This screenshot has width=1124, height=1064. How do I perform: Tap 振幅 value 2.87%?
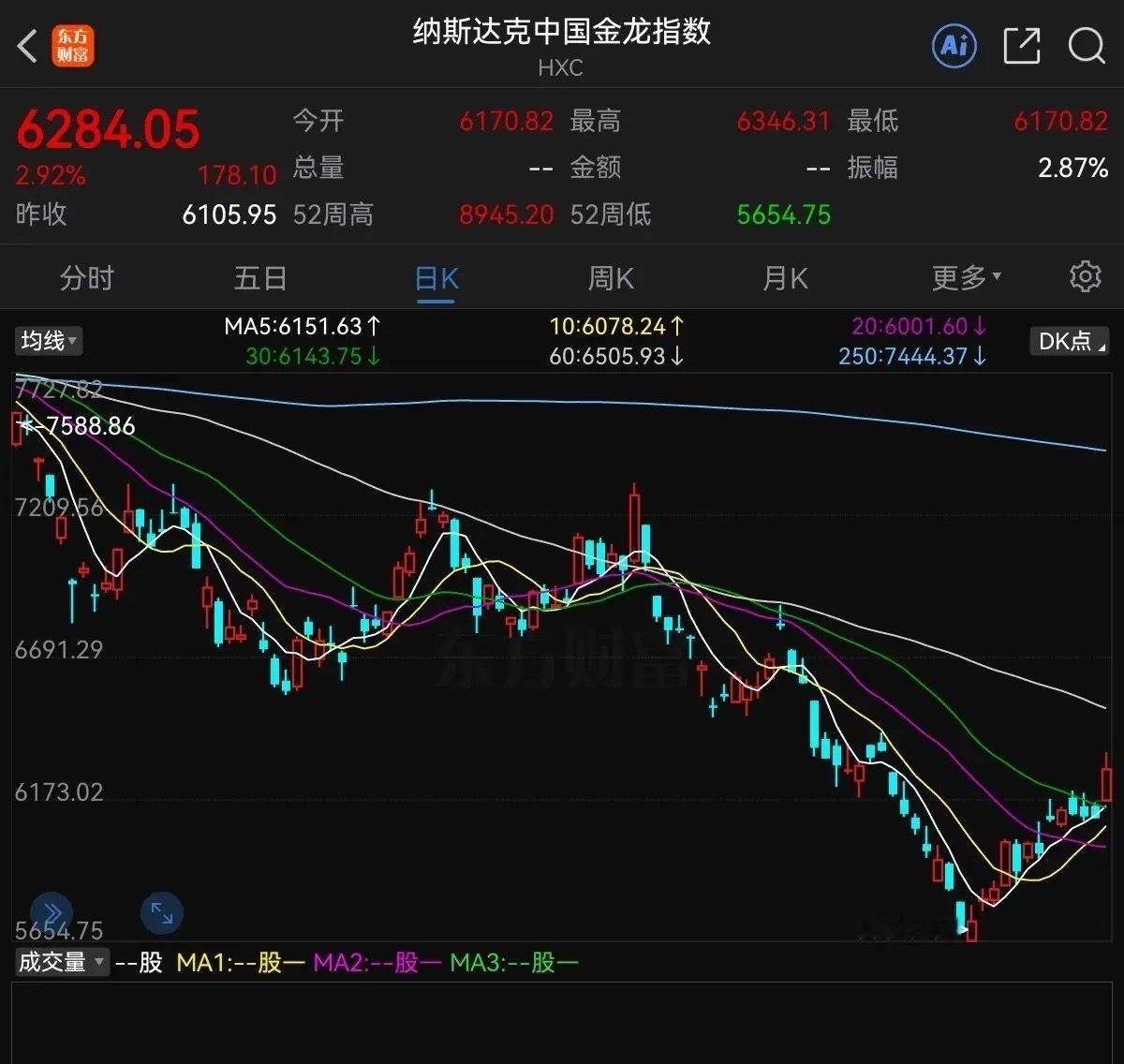pos(1073,168)
